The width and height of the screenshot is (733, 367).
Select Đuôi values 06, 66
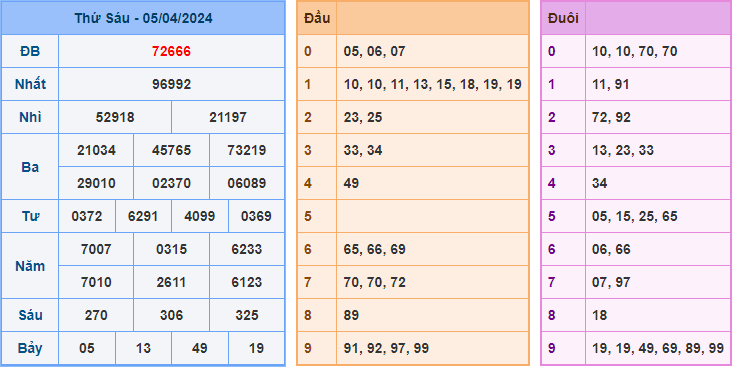coord(611,250)
